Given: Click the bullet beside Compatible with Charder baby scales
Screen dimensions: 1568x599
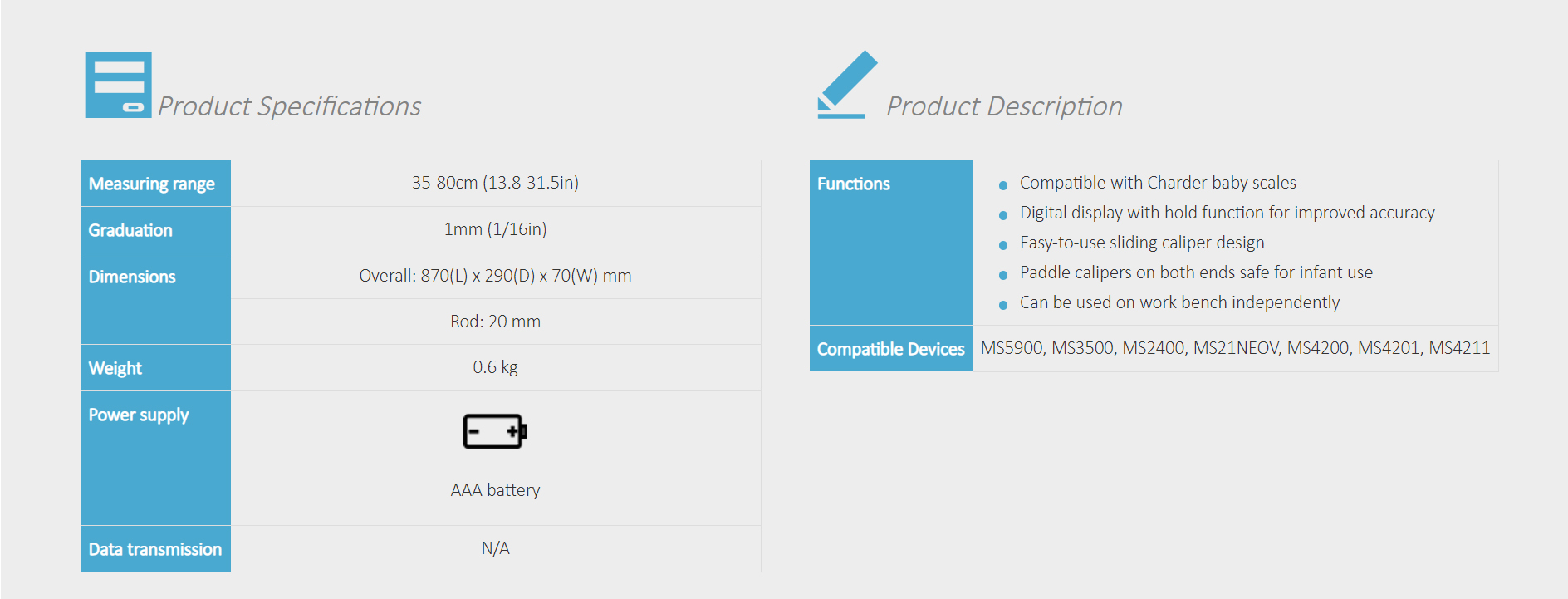Looking at the screenshot, I should point(1003,185).
